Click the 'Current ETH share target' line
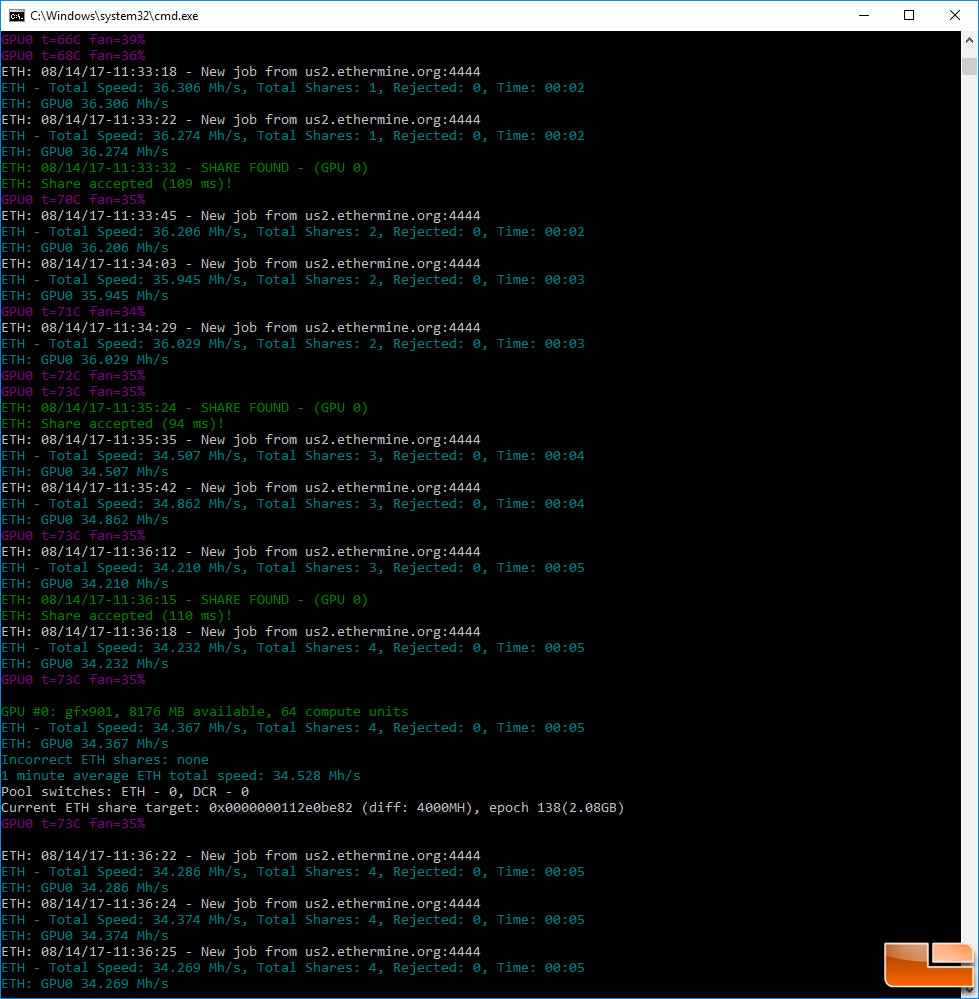Image resolution: width=979 pixels, height=999 pixels. pyautogui.click(x=313, y=807)
